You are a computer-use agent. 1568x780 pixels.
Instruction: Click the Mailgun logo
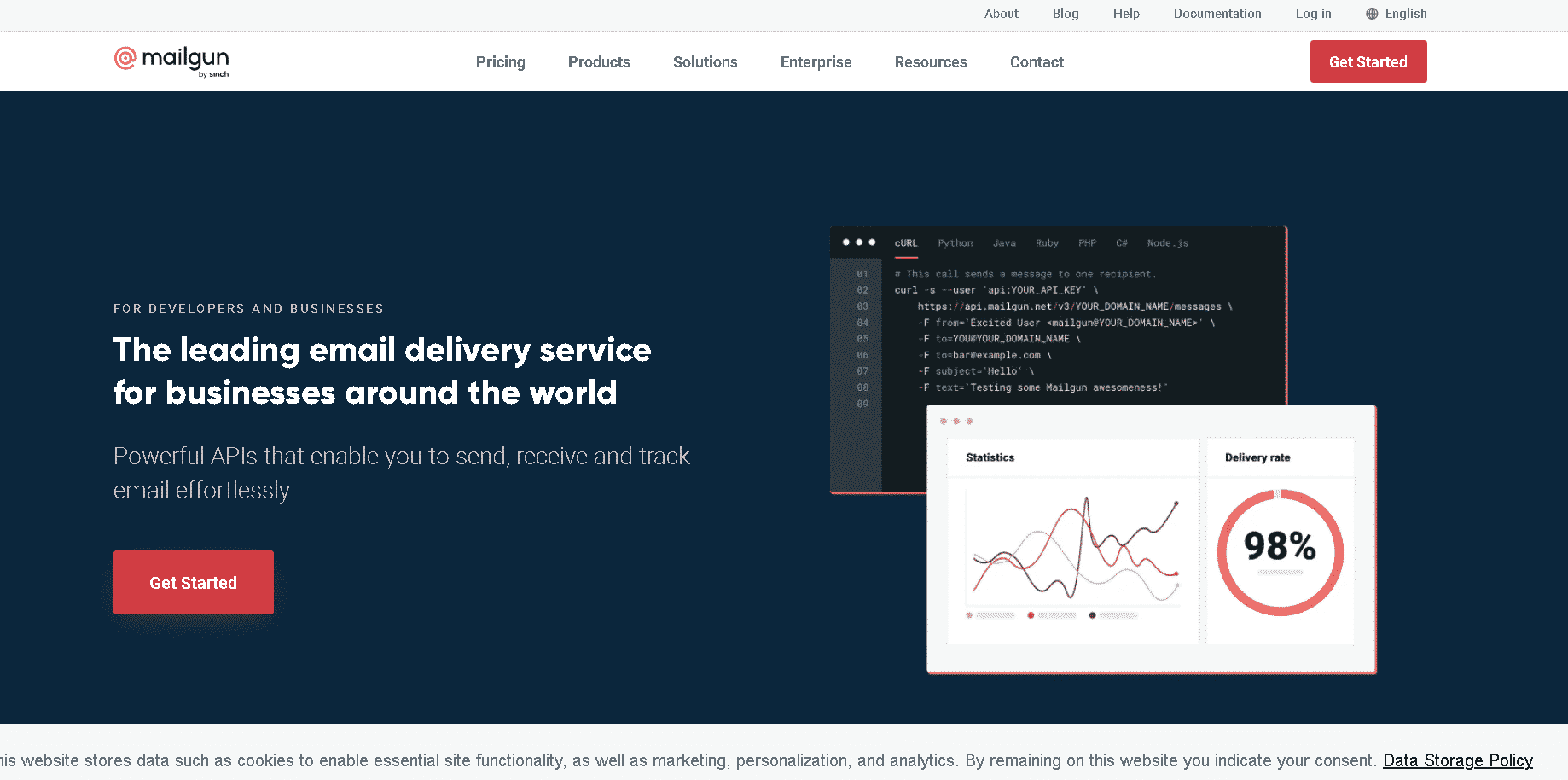171,61
